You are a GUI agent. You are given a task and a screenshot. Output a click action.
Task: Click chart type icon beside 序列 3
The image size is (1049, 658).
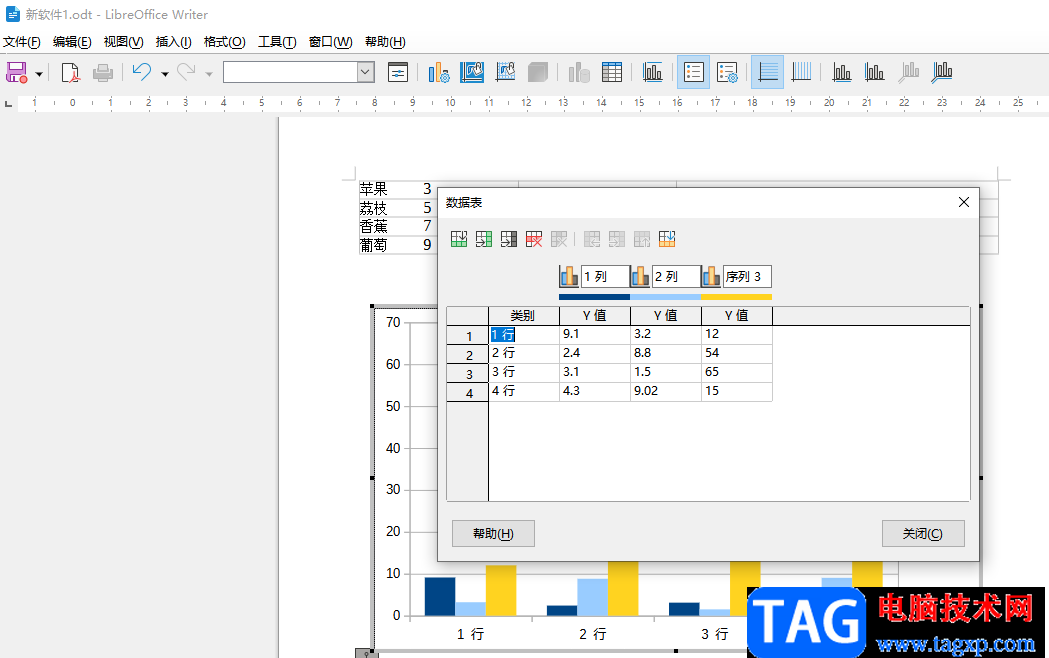[711, 276]
